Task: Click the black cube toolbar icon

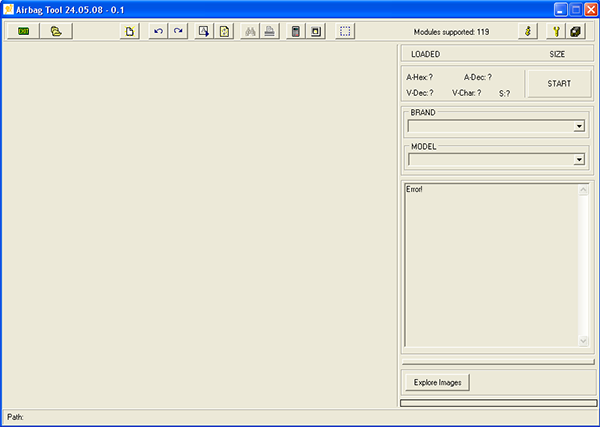Action: (576, 31)
